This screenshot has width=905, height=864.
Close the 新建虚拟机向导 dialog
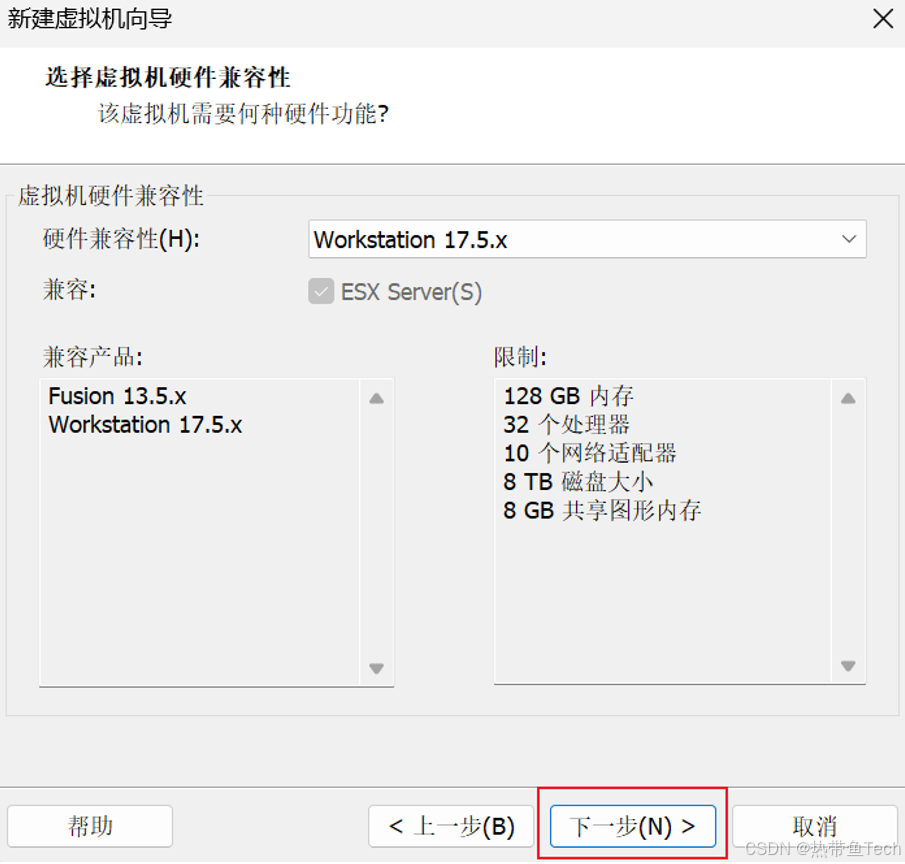[883, 19]
